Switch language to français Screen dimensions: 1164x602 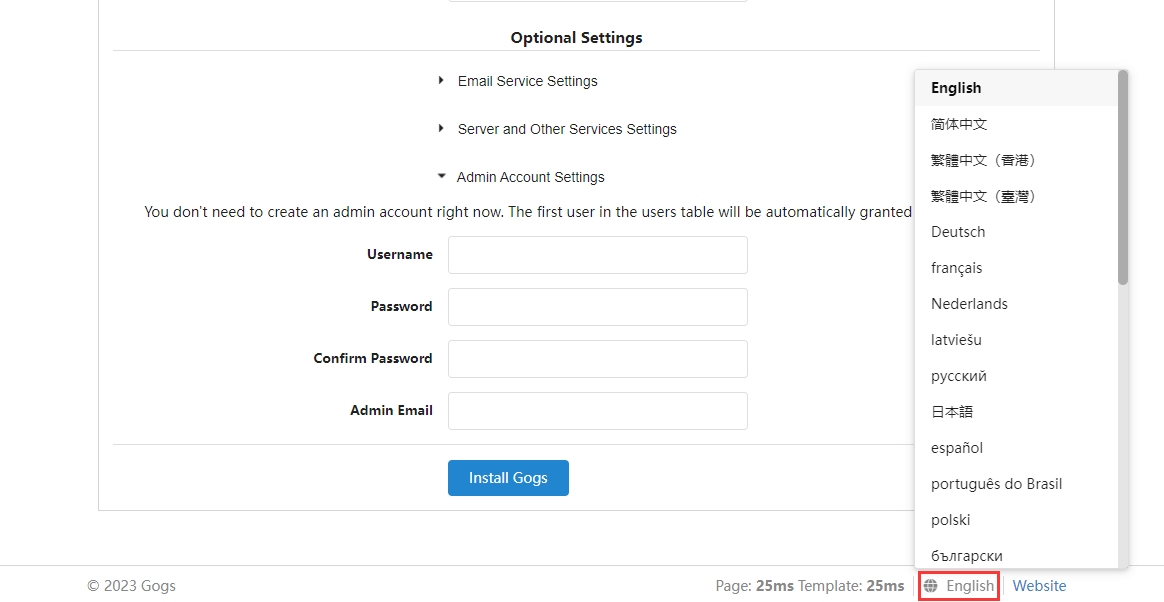pyautogui.click(x=956, y=268)
